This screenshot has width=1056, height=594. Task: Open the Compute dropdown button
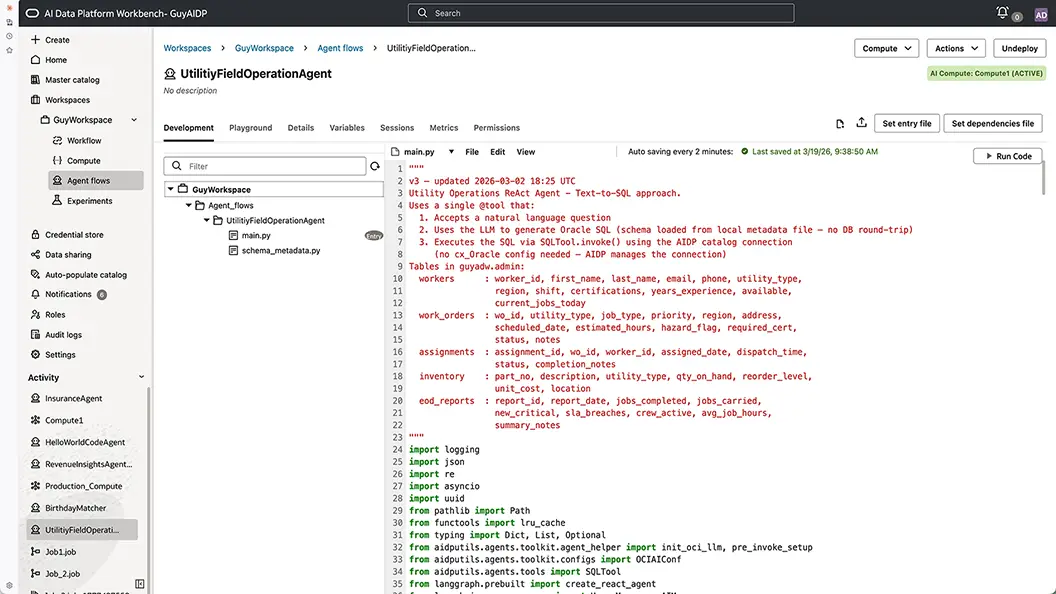click(886, 48)
